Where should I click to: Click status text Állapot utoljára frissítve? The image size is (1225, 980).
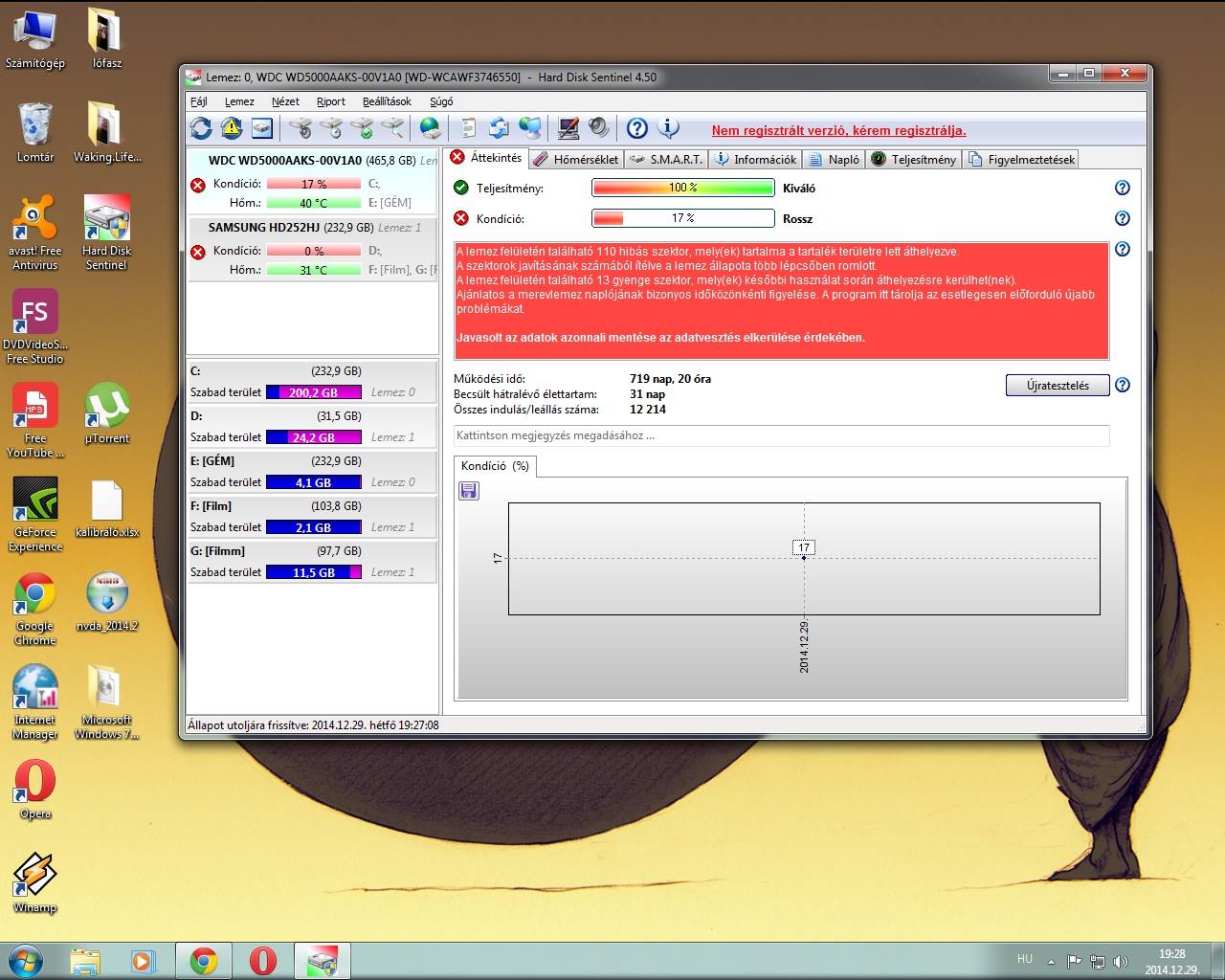[x=313, y=725]
